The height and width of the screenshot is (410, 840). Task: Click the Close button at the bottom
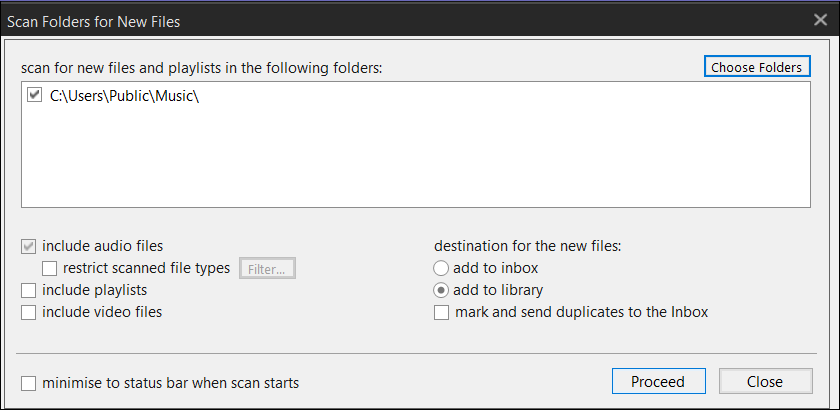coord(765,382)
